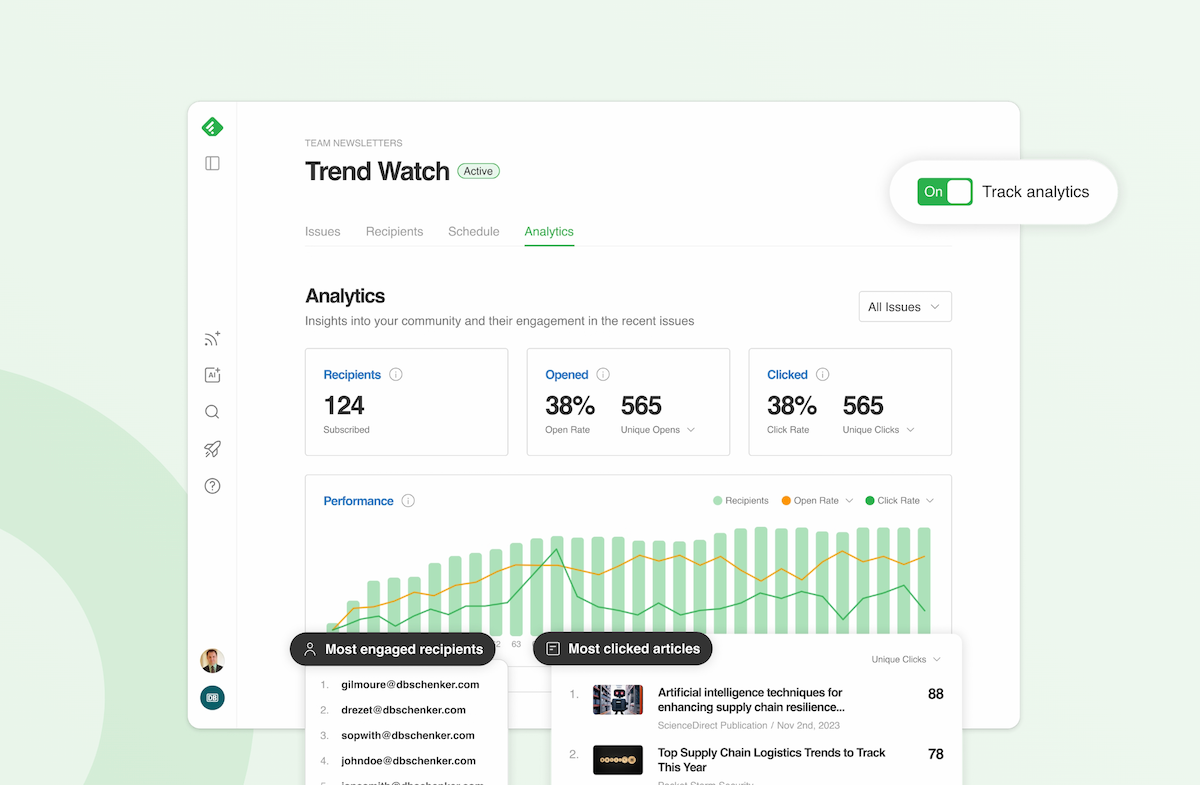This screenshot has height=785, width=1200.
Task: Open the Click Rate legend dropdown
Action: tap(899, 501)
